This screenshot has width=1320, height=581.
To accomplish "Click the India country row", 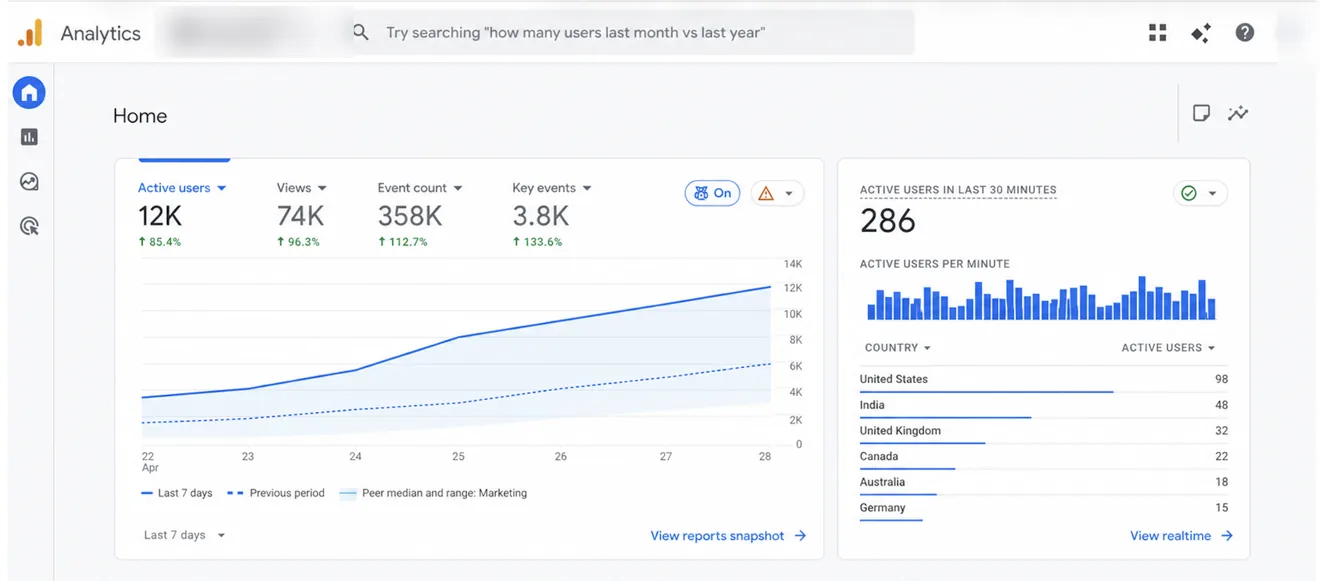I will pyautogui.click(x=1043, y=406).
